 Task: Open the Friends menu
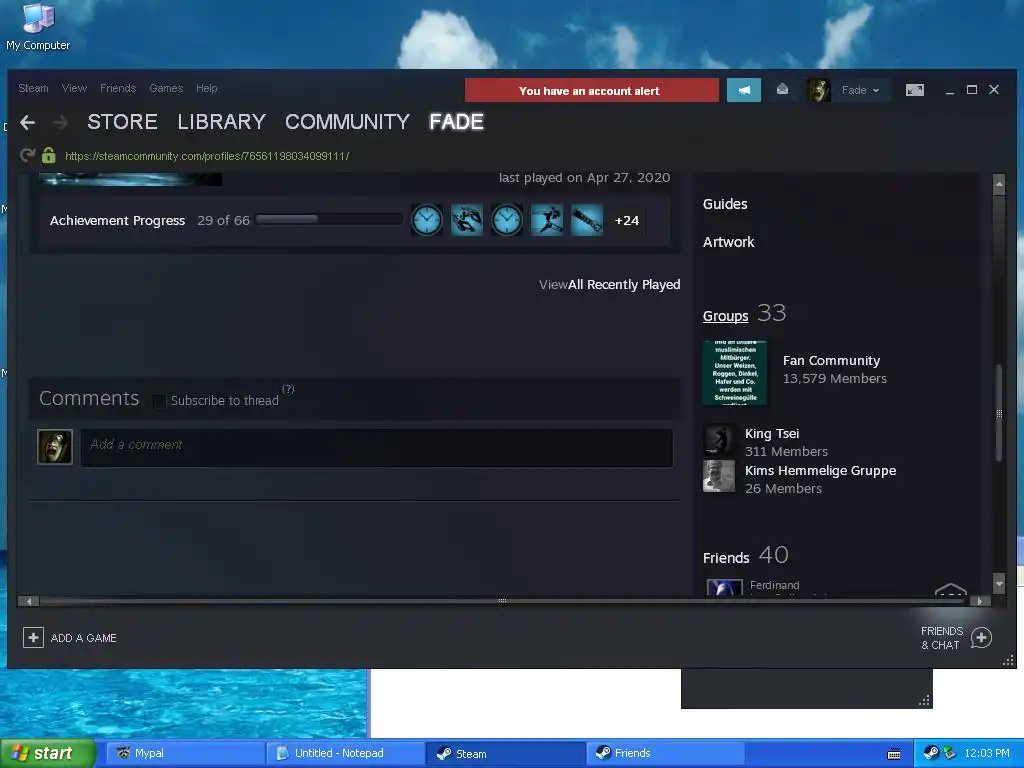pos(118,88)
